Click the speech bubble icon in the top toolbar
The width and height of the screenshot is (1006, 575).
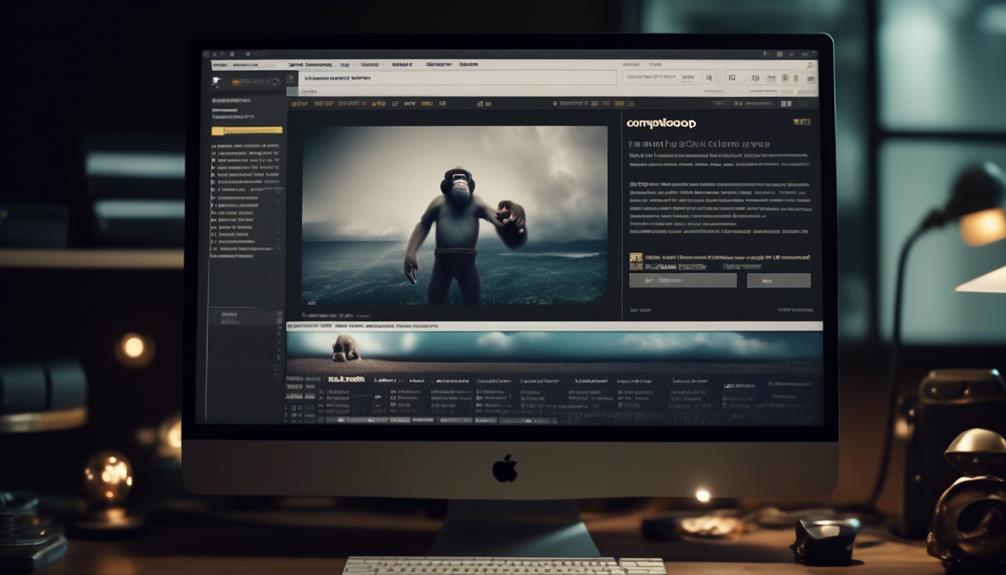click(x=754, y=77)
